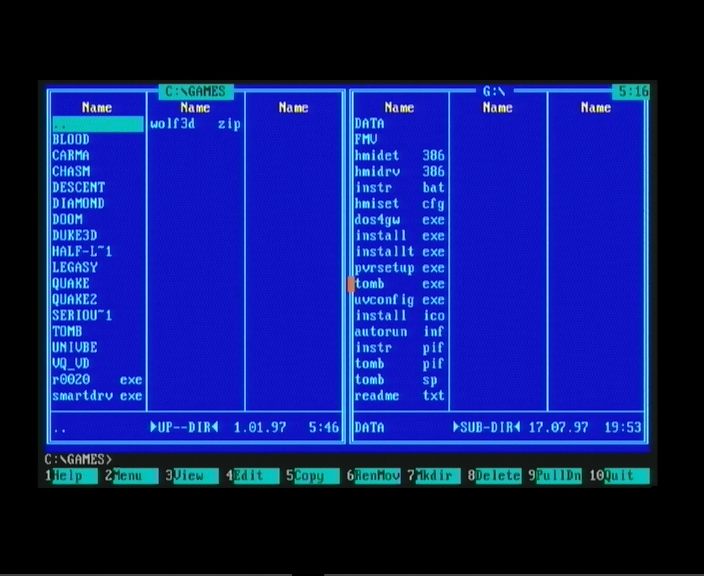Click the 1.01.97 date in left status line

coord(260,427)
